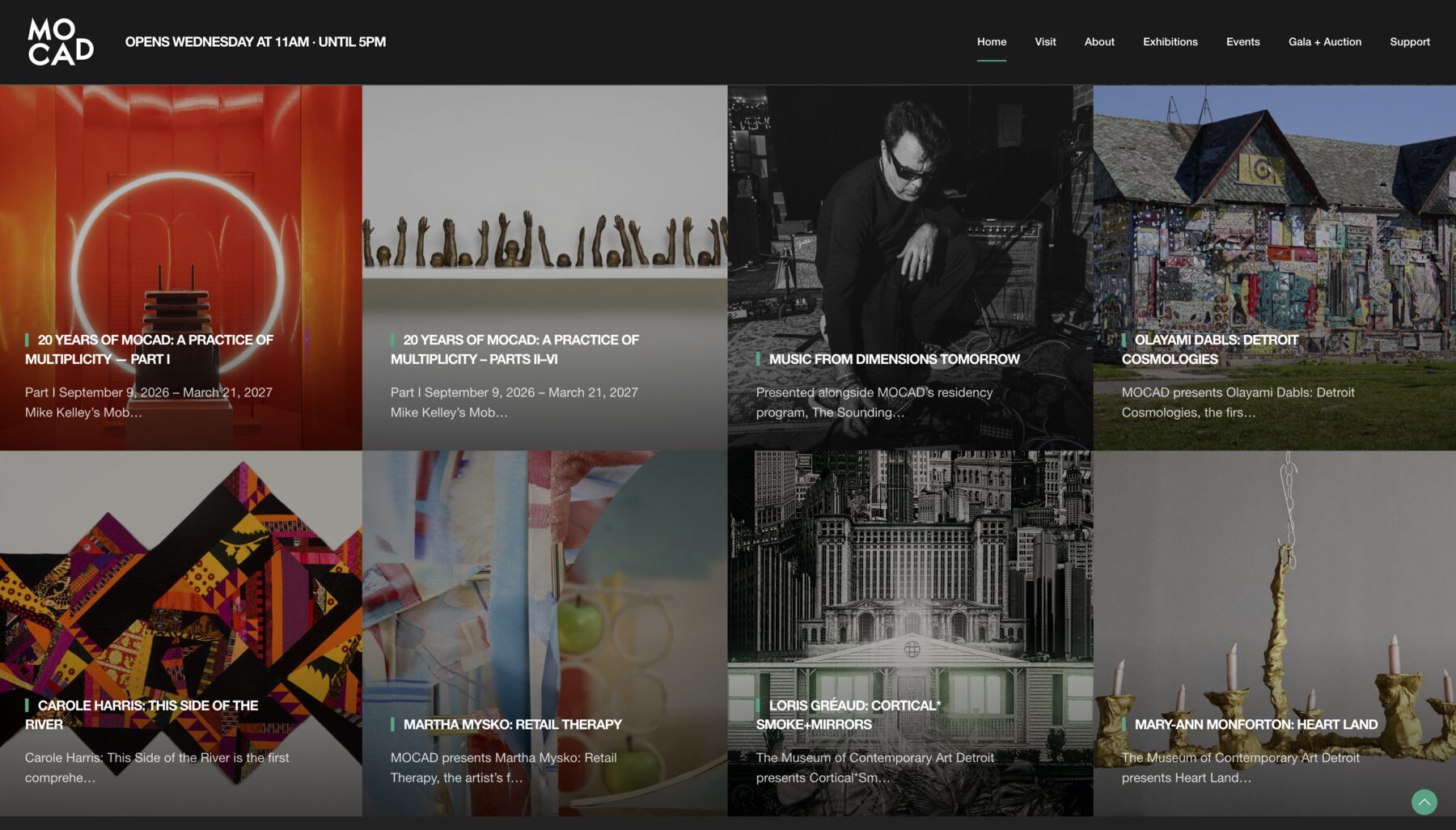Click Carole Harris first comprehe… description

pos(157,768)
